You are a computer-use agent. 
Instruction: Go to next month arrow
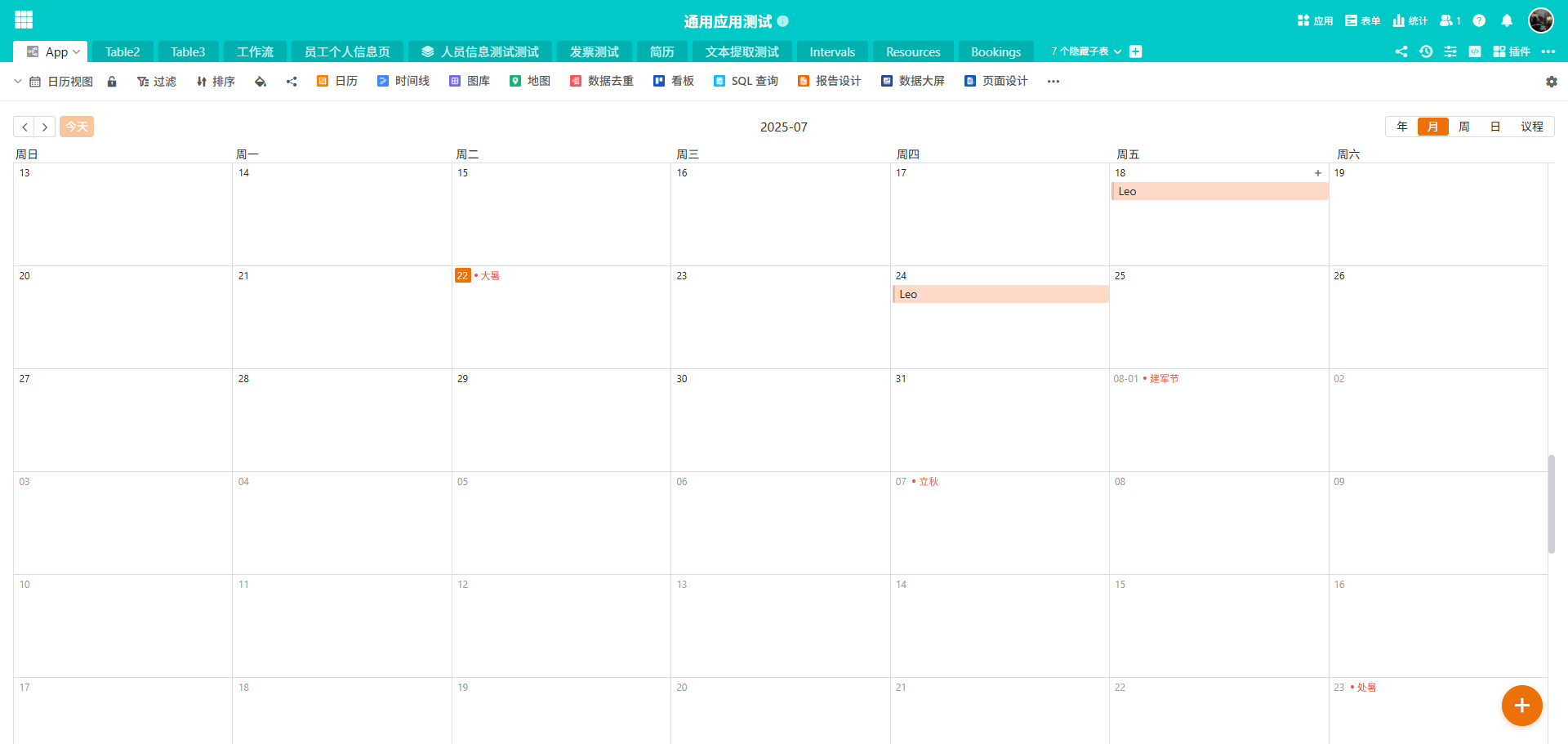click(45, 127)
